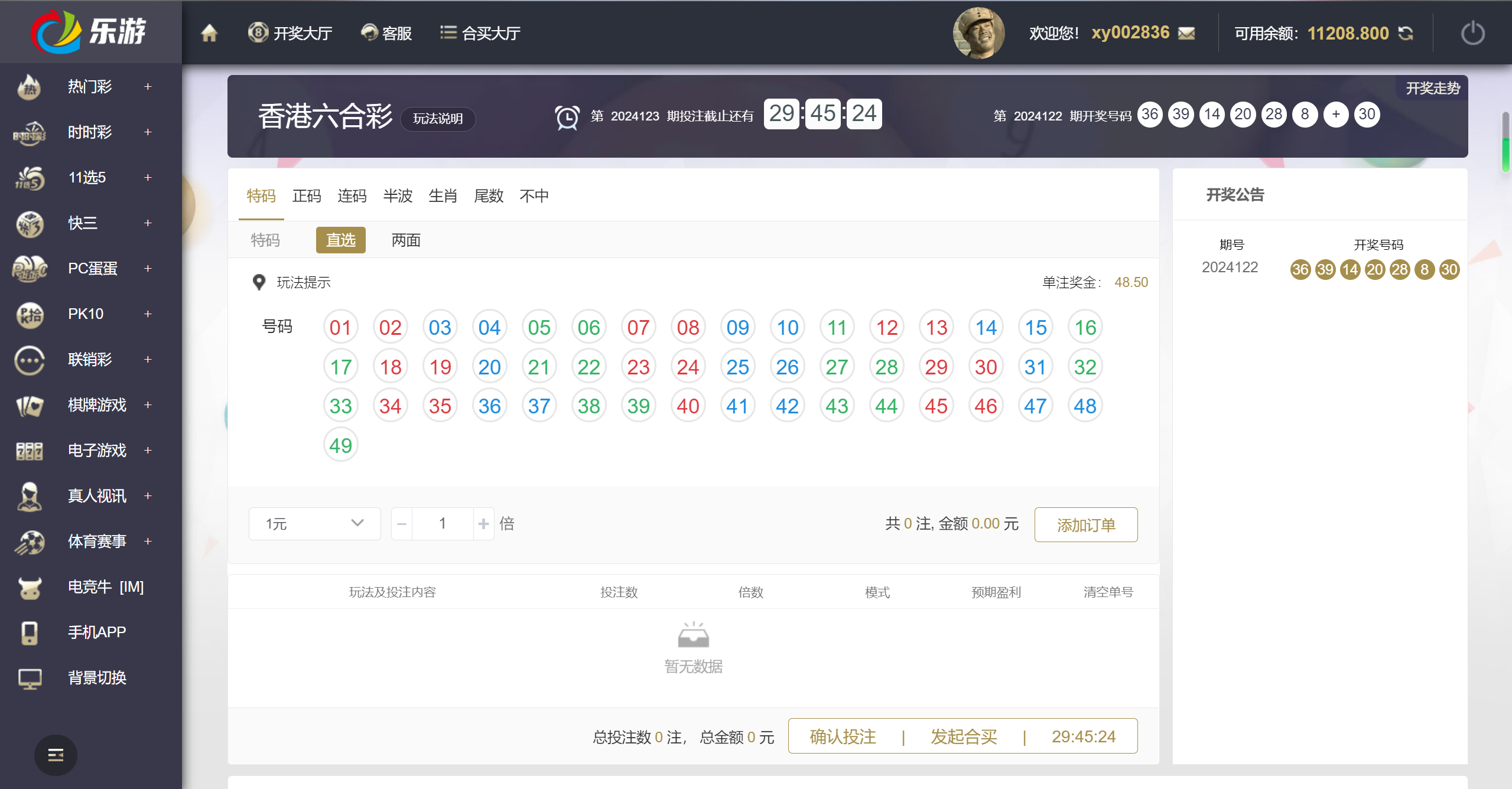Open the 合买大厅 group-buy hall
Viewport: 1512px width, 789px height.
click(480, 33)
